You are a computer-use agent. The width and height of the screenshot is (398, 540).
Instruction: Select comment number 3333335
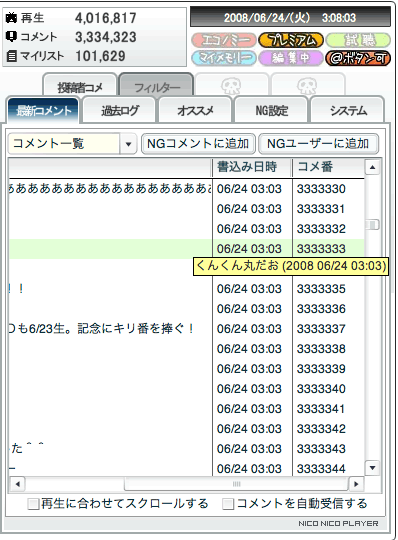click(x=321, y=289)
